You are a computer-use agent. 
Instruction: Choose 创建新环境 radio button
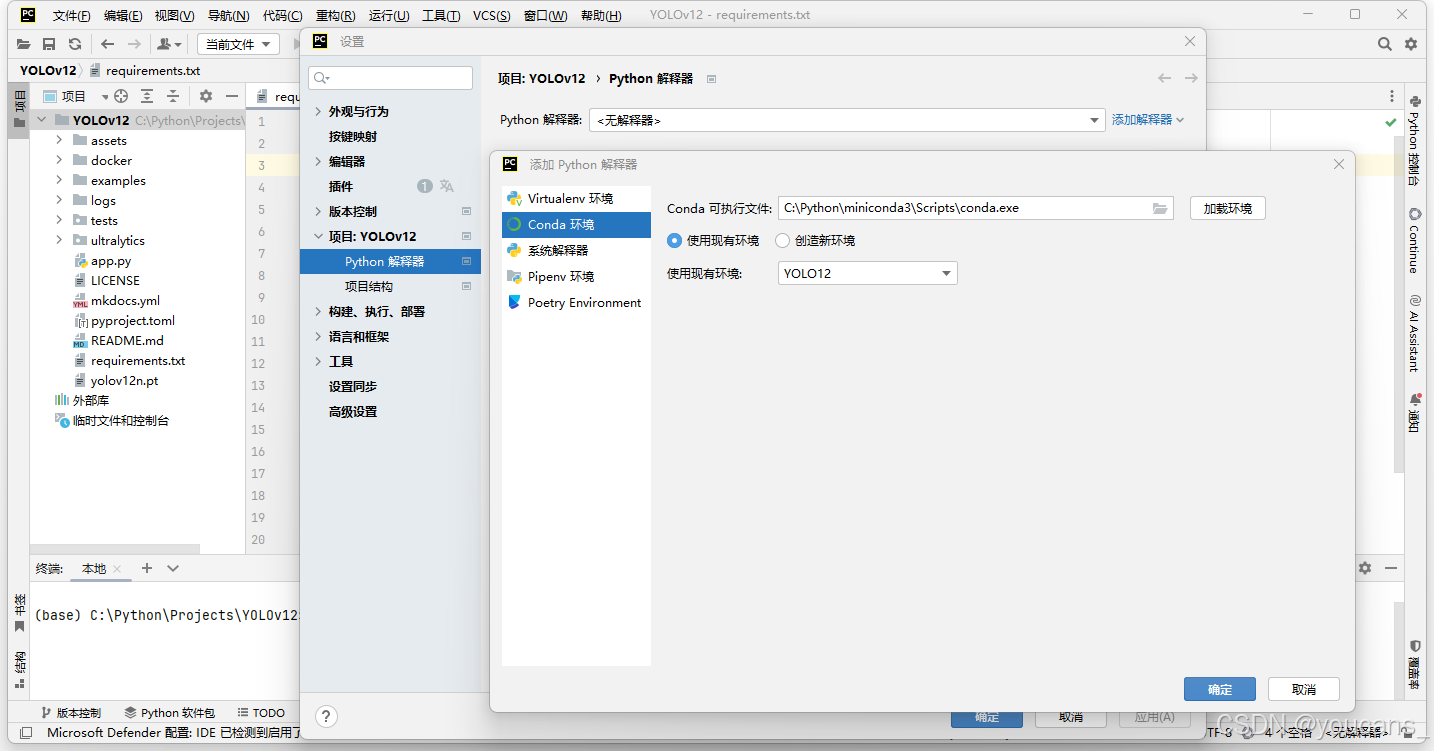click(x=783, y=240)
